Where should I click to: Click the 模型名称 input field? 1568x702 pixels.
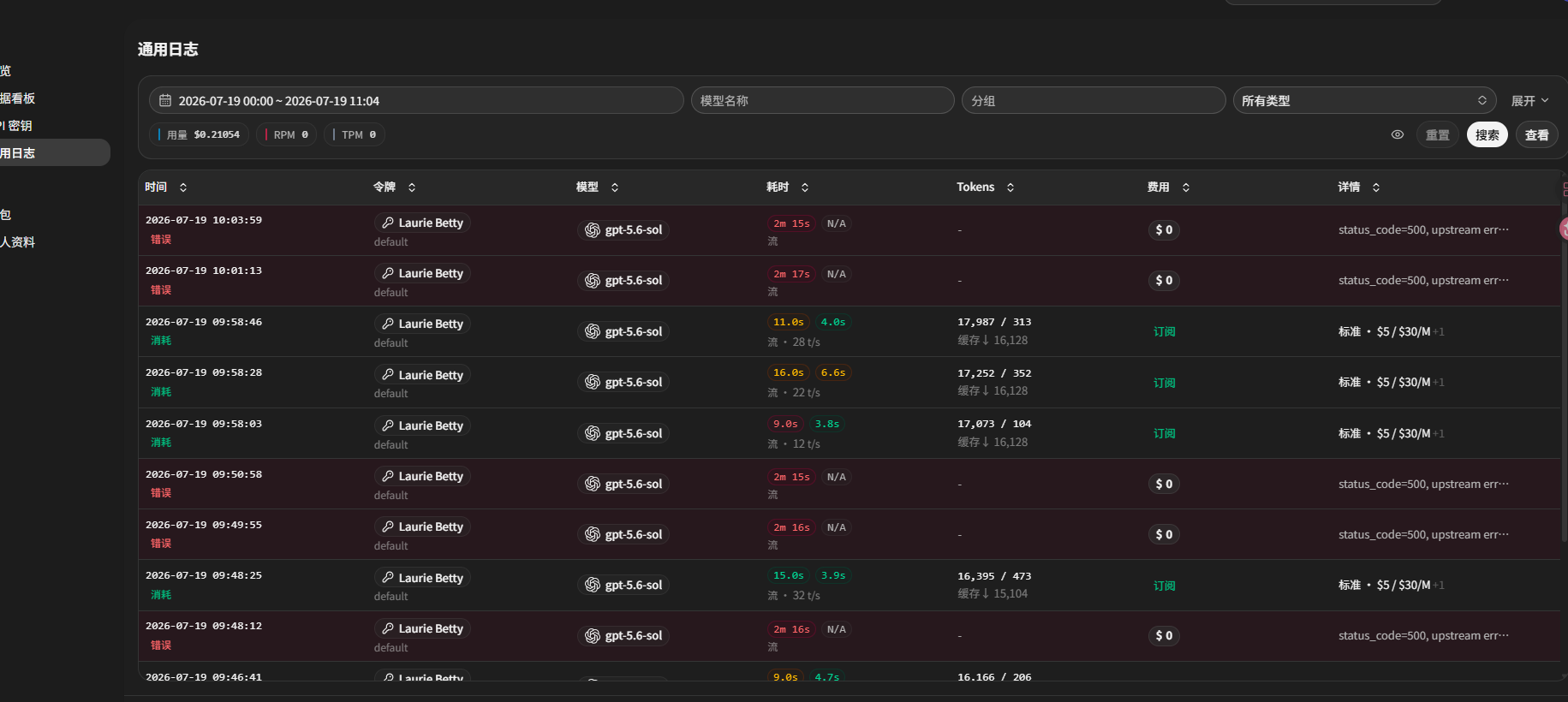coord(822,100)
